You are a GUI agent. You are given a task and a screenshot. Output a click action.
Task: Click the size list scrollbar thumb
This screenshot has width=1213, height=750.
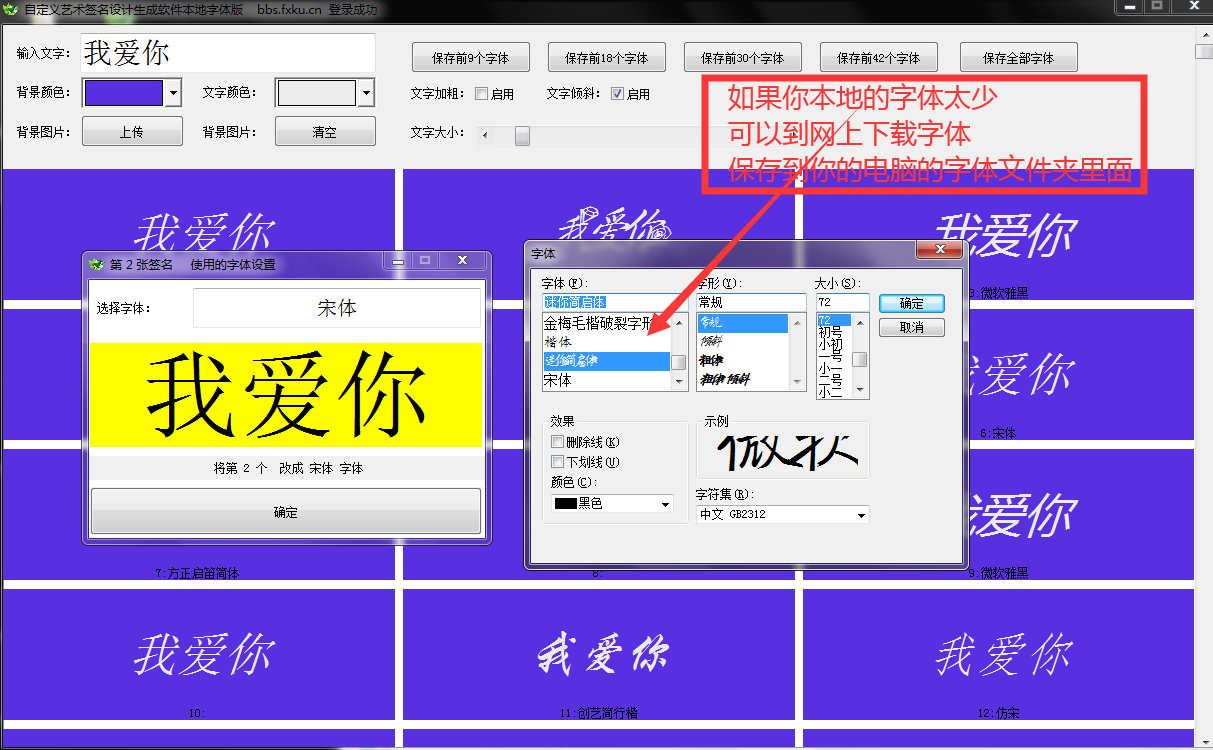point(860,360)
